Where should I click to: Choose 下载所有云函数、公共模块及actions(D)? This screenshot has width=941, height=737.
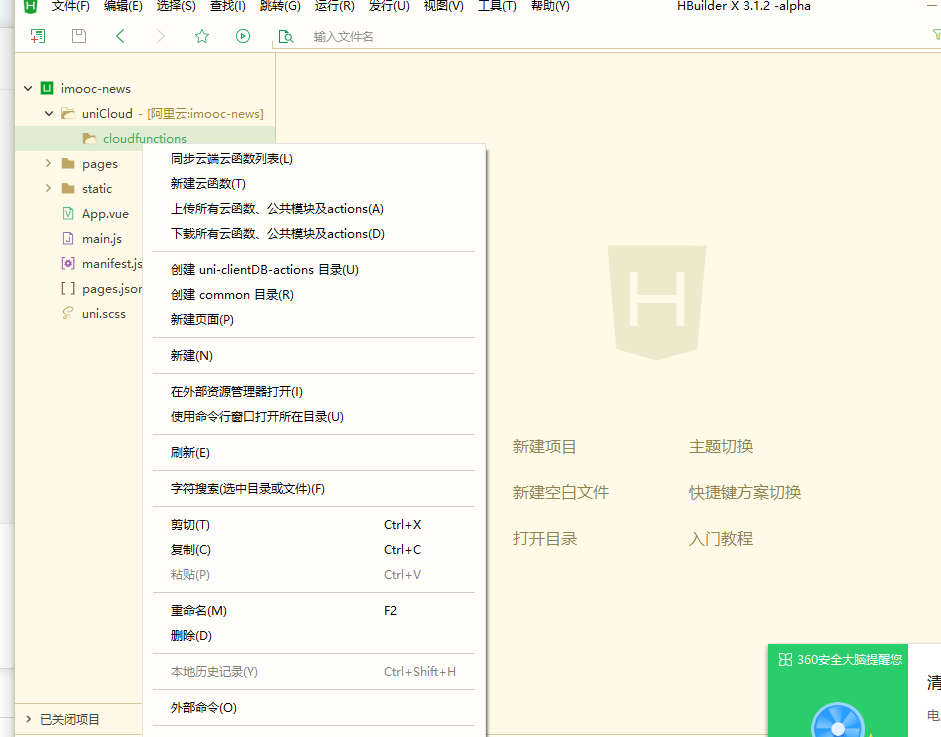pos(314,233)
